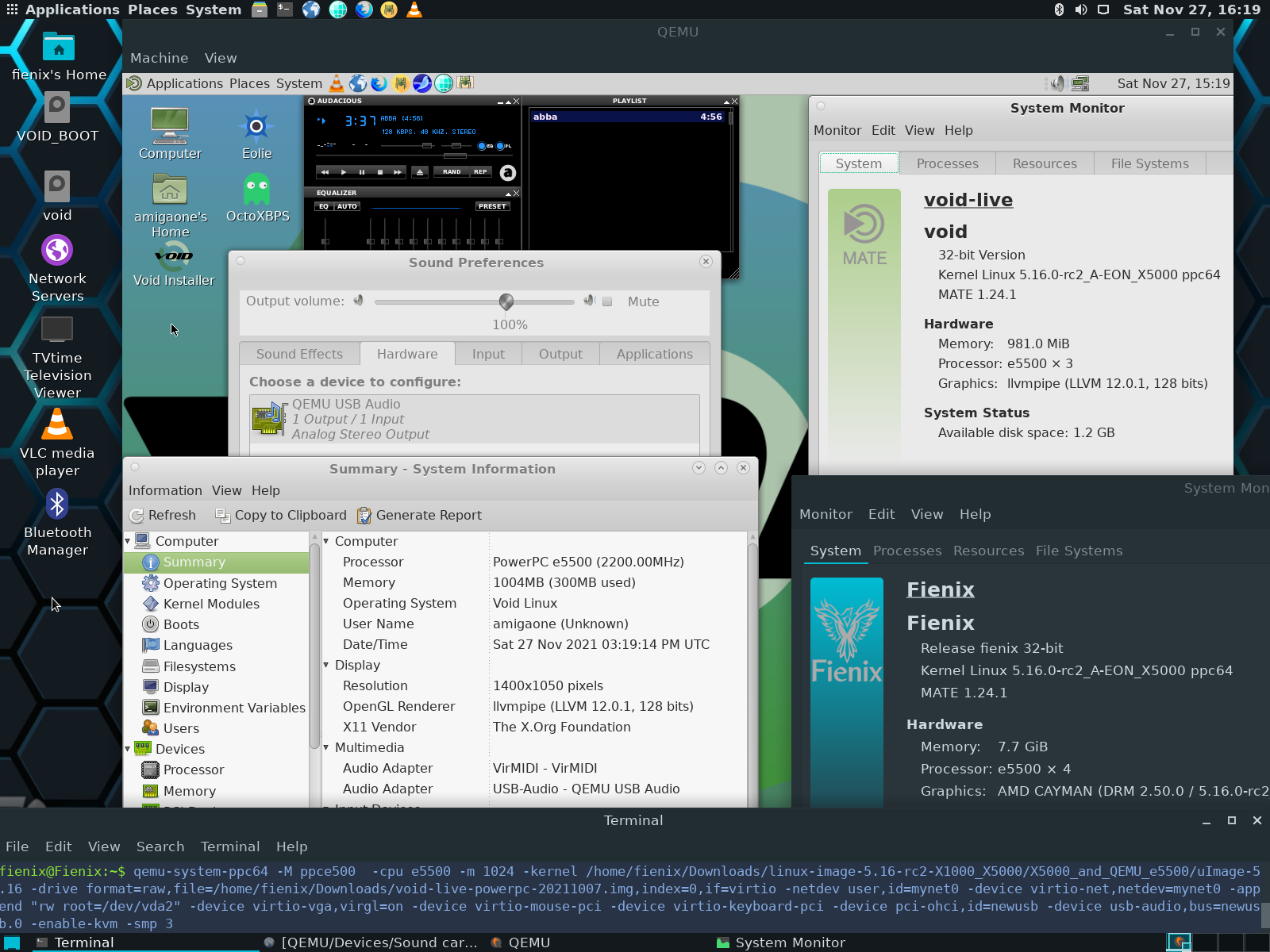Image resolution: width=1270 pixels, height=952 pixels.
Task: Open the Void Installer icon in guest desktop
Action: [174, 257]
